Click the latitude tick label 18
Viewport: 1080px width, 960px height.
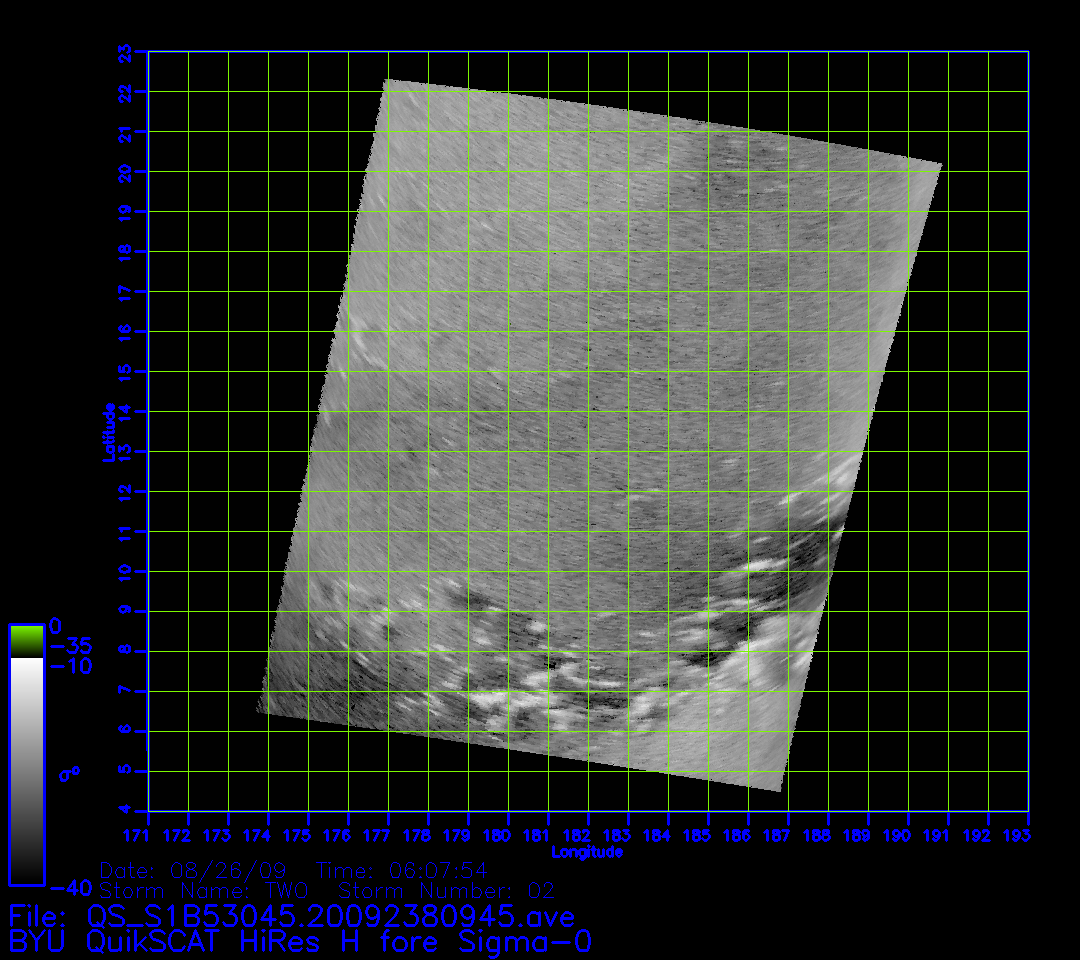point(125,252)
